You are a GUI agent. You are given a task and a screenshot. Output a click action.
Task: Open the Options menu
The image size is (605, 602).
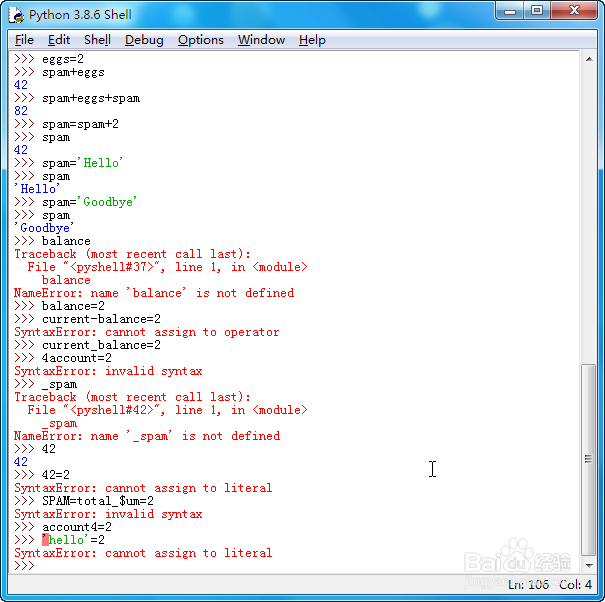pos(201,40)
